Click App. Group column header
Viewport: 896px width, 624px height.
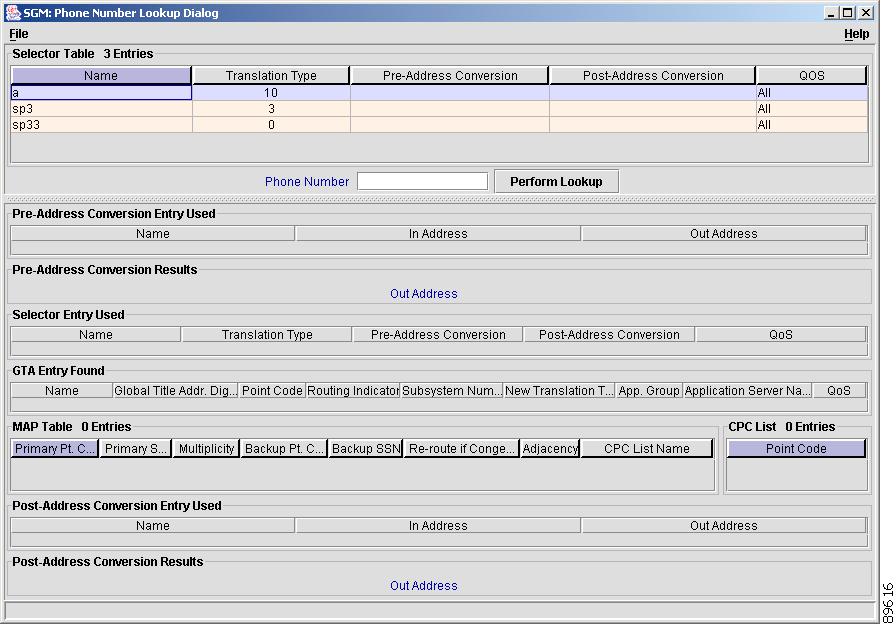tap(649, 391)
